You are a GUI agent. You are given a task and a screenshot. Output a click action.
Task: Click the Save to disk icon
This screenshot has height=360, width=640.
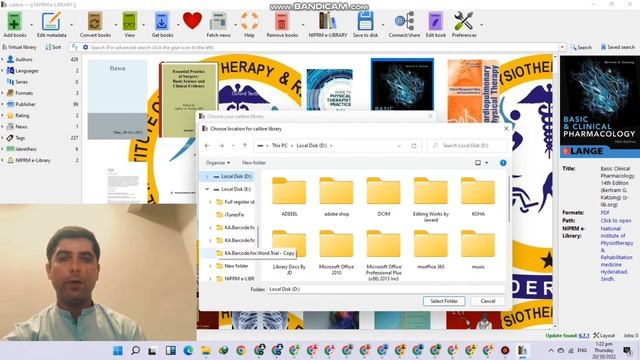(365, 21)
